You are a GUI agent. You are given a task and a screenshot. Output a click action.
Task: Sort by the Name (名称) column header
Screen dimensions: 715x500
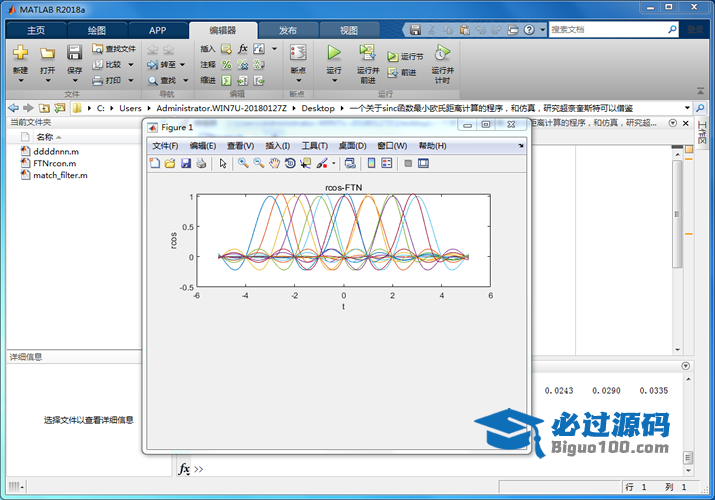click(45, 137)
